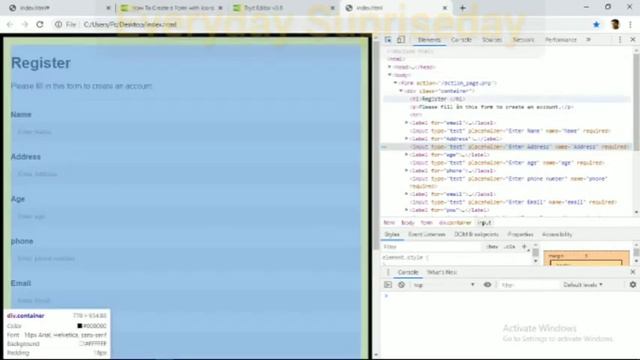
Task: Add new style rule plus button
Action: [524, 247]
